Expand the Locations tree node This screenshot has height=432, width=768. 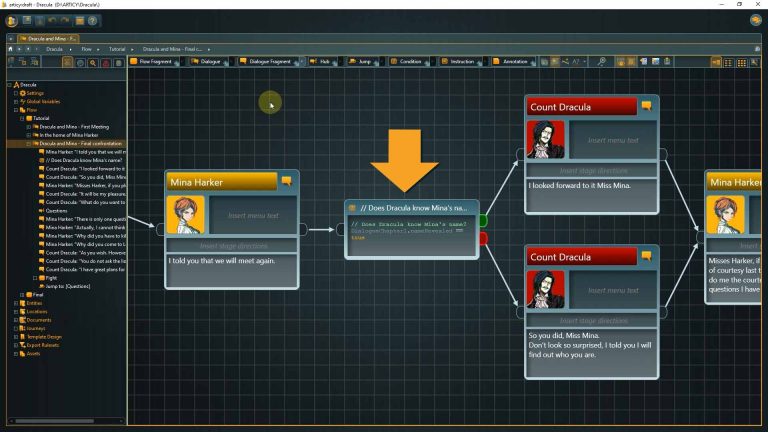16,312
